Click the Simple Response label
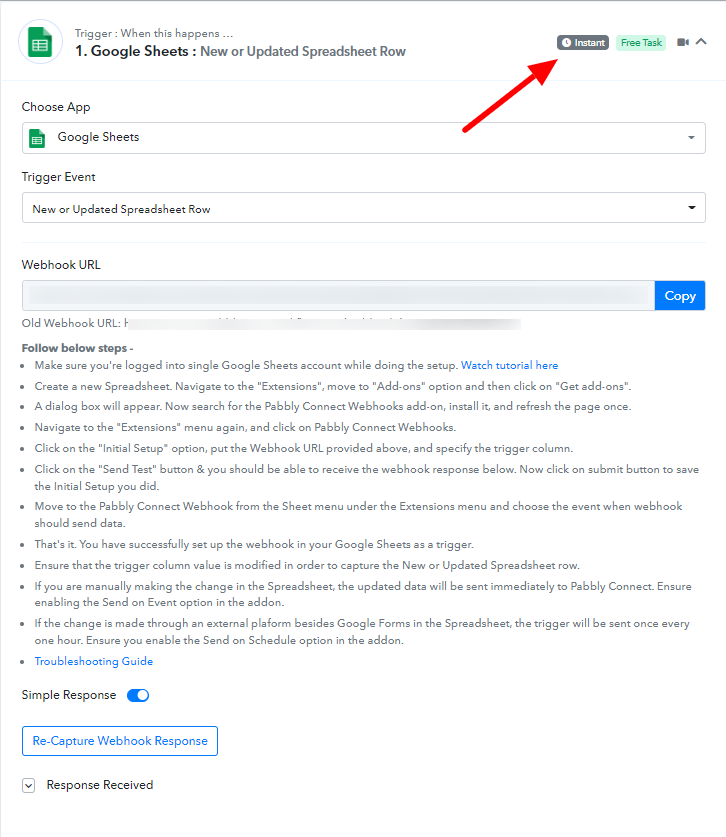Screen dimensions: 726x837 [x=69, y=695]
